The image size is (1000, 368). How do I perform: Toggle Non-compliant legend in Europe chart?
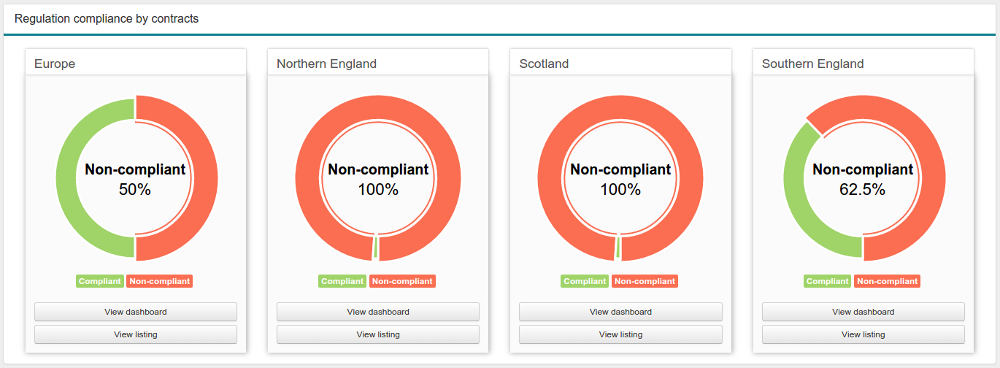[159, 281]
